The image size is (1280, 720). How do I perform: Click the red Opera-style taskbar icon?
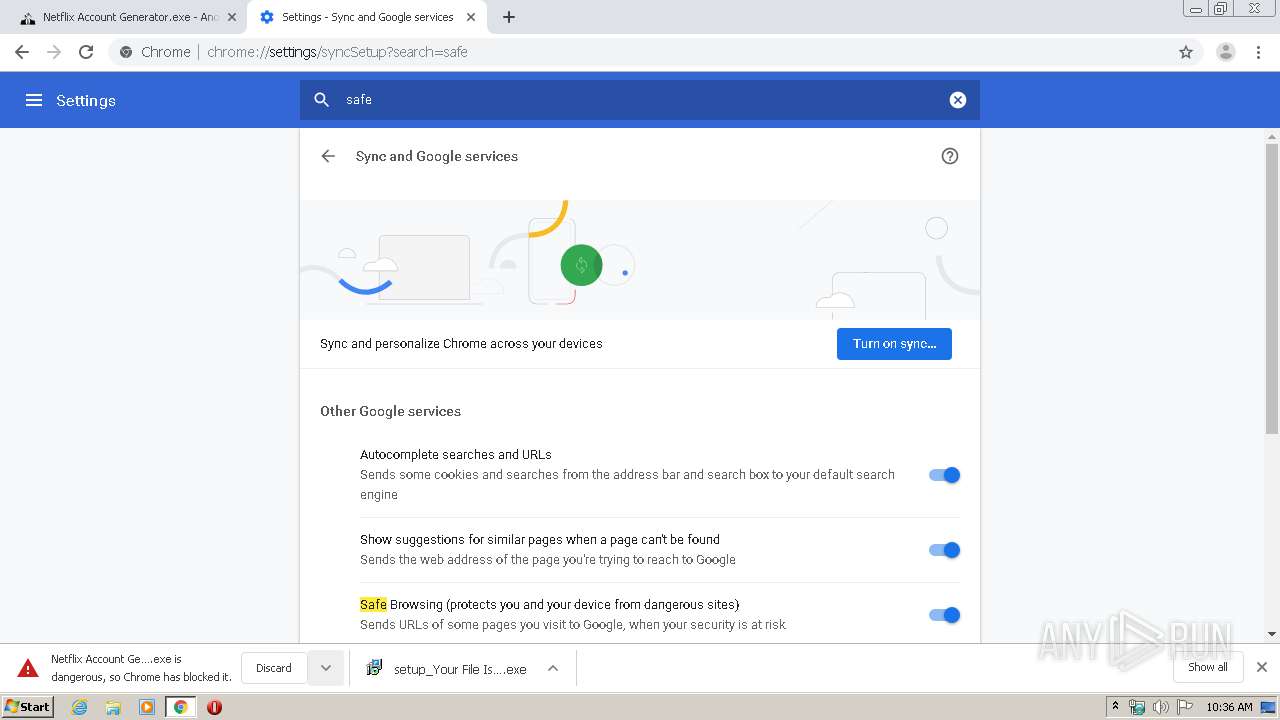click(x=214, y=707)
